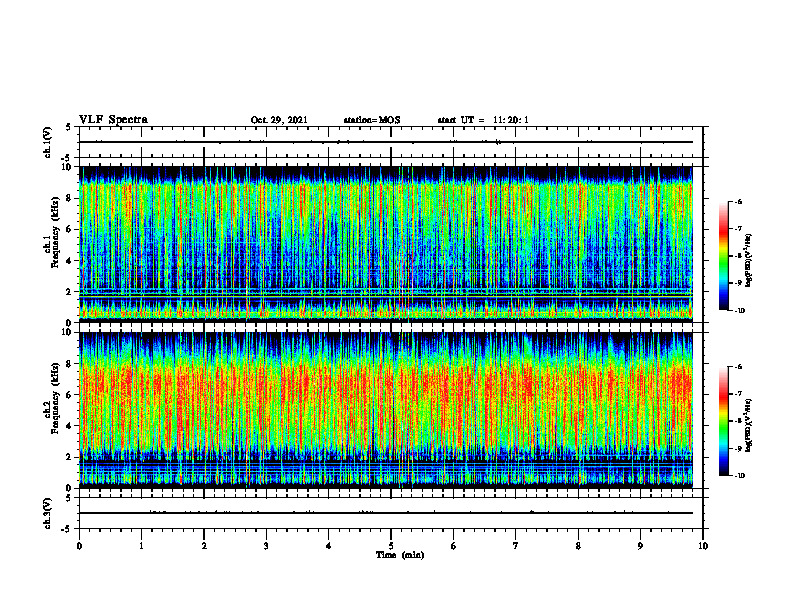The height and width of the screenshot is (612, 792).
Task: Click the ch.1 spectrogram color scale bar
Action: pyautogui.click(x=723, y=256)
